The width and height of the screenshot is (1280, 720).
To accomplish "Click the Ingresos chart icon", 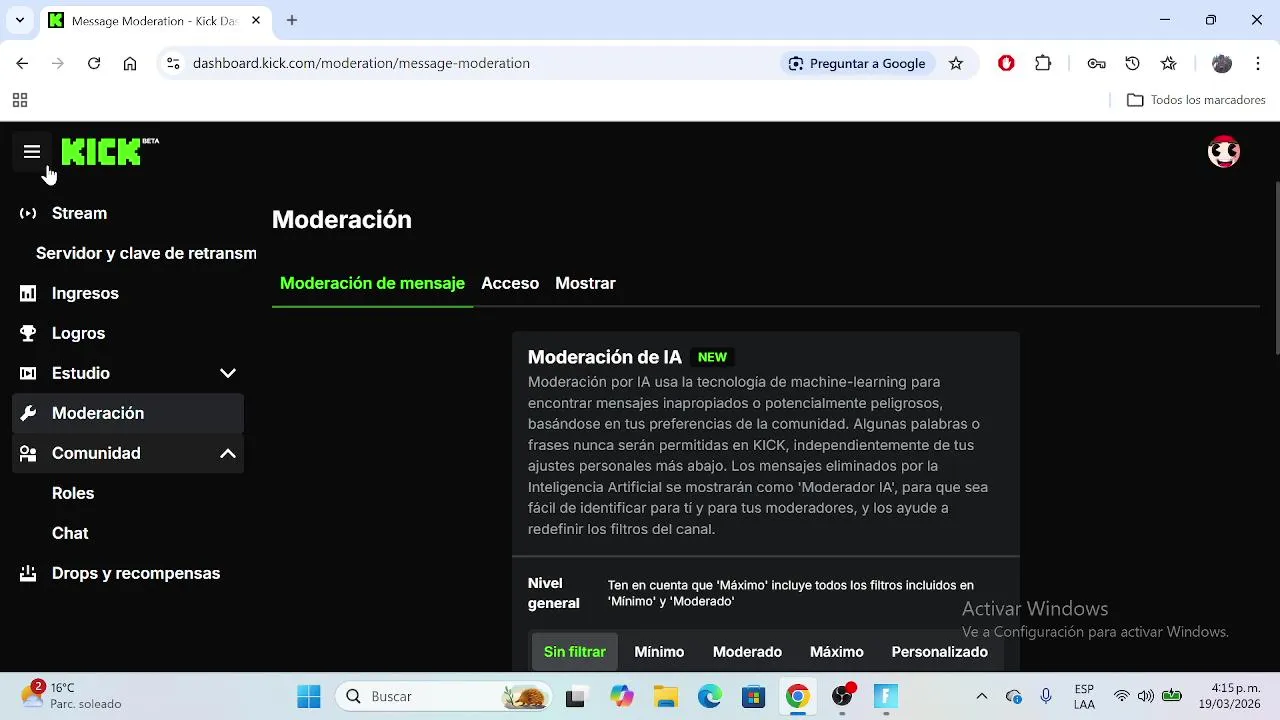I will (28, 293).
